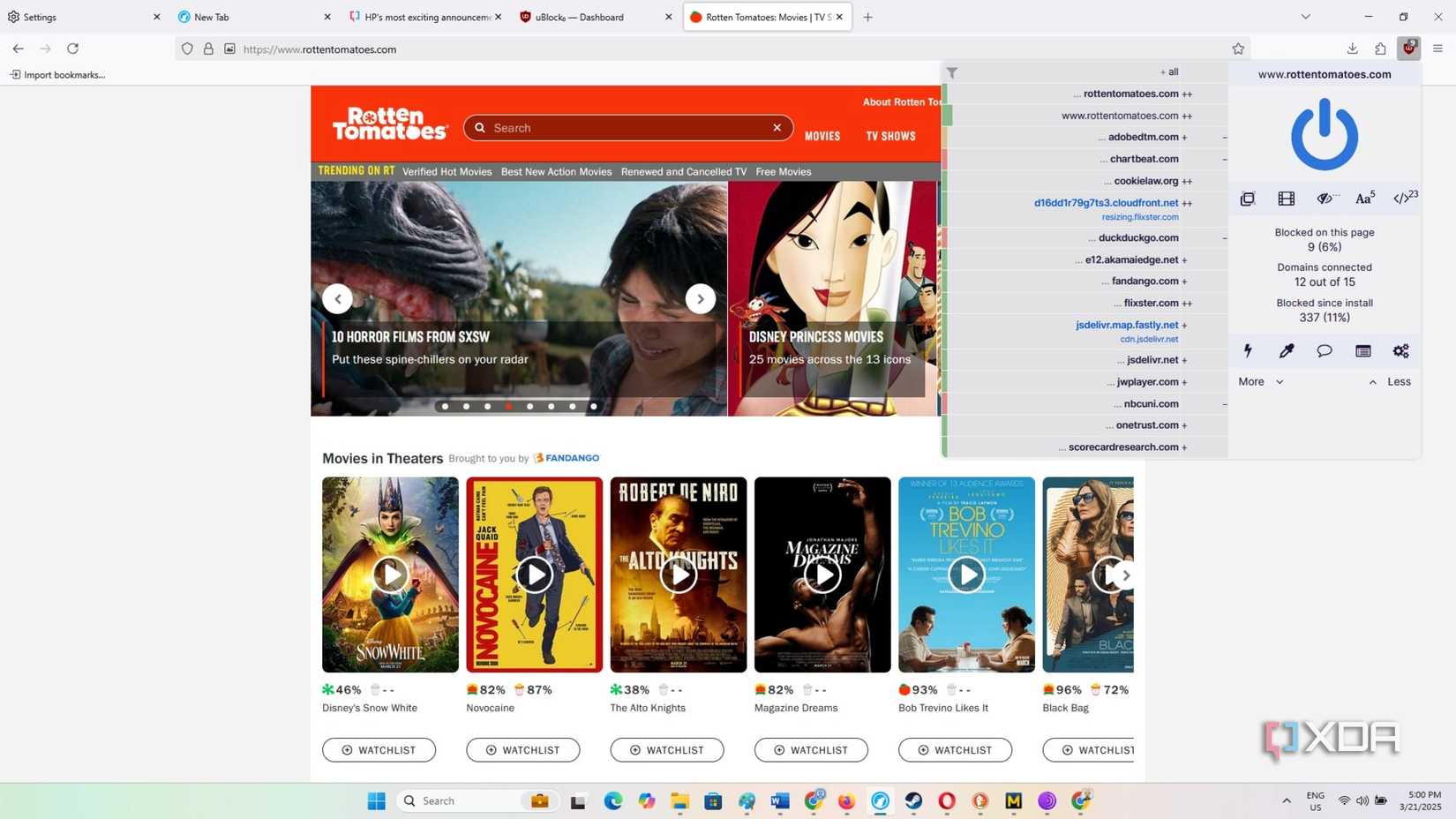Open the Firefox hamburger application menu
This screenshot has height=819, width=1456.
tap(1437, 49)
